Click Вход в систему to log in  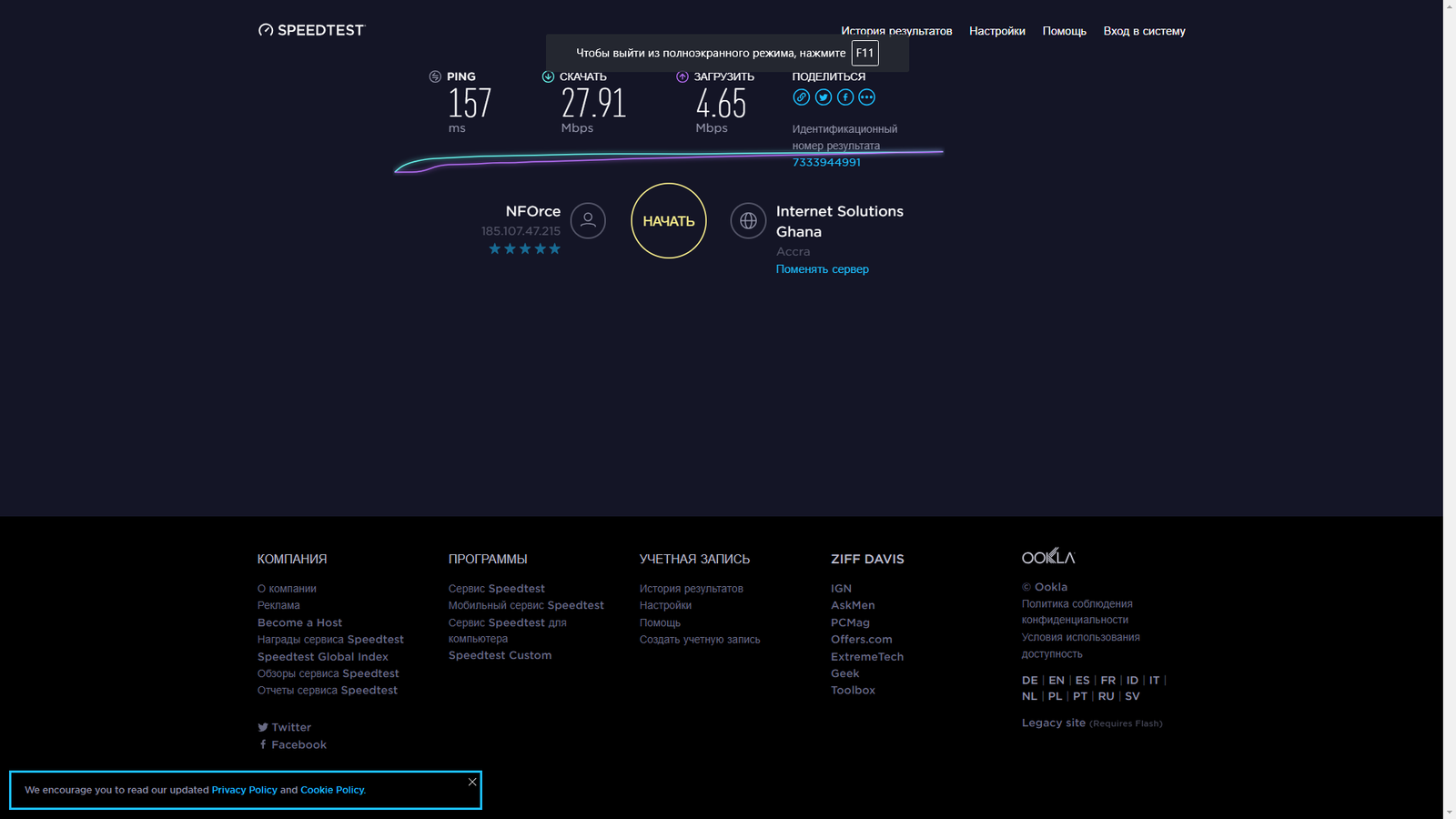(1145, 31)
